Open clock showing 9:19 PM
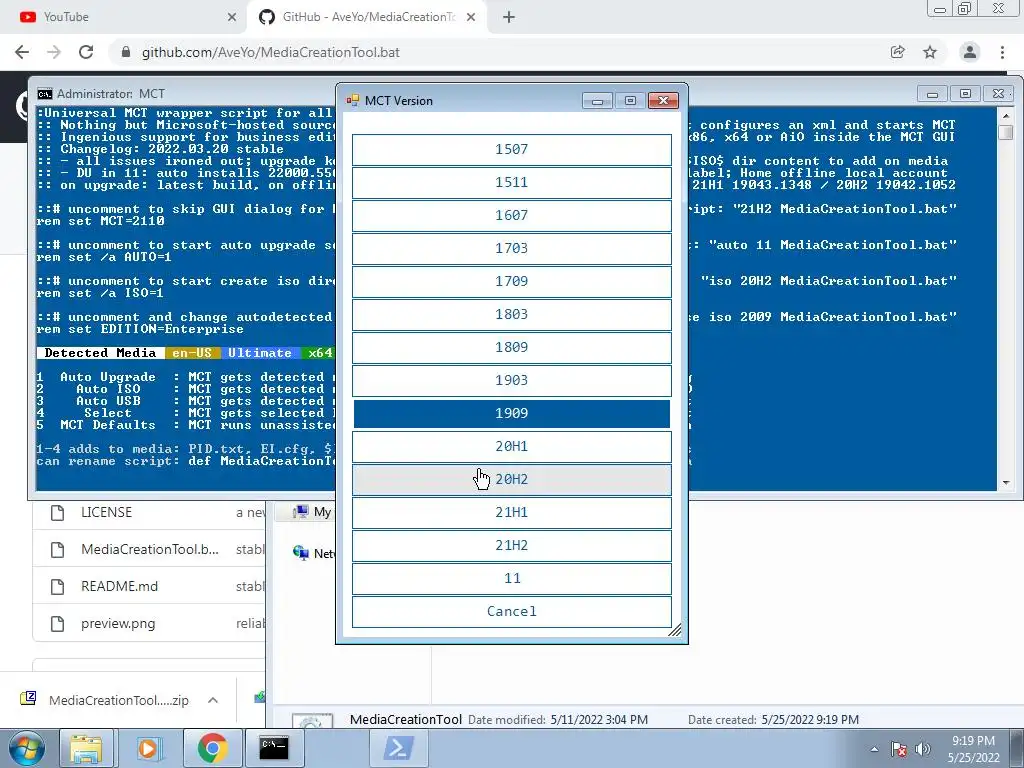This screenshot has width=1024, height=768. pos(974,749)
